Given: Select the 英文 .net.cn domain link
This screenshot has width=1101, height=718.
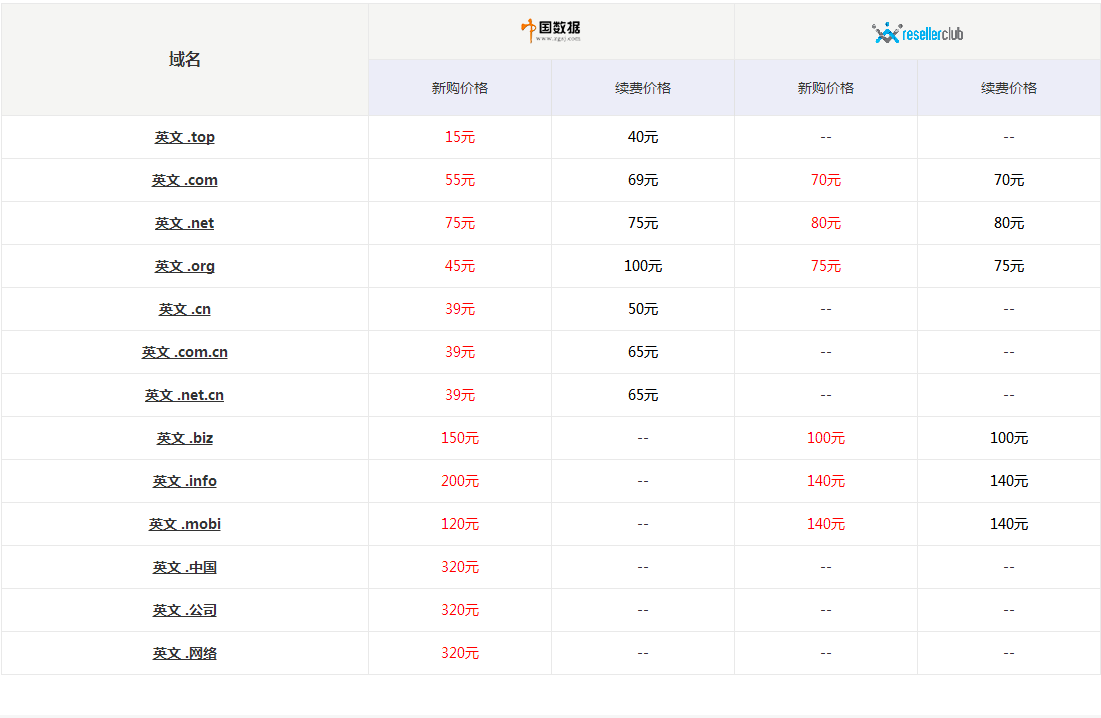Looking at the screenshot, I should point(184,395).
